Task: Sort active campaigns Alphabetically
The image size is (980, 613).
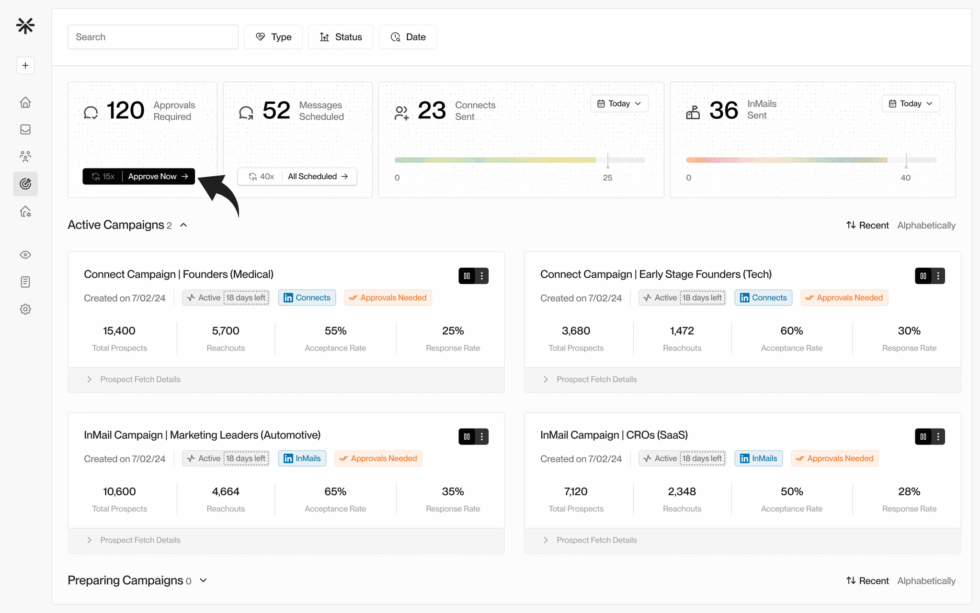Action: [926, 226]
